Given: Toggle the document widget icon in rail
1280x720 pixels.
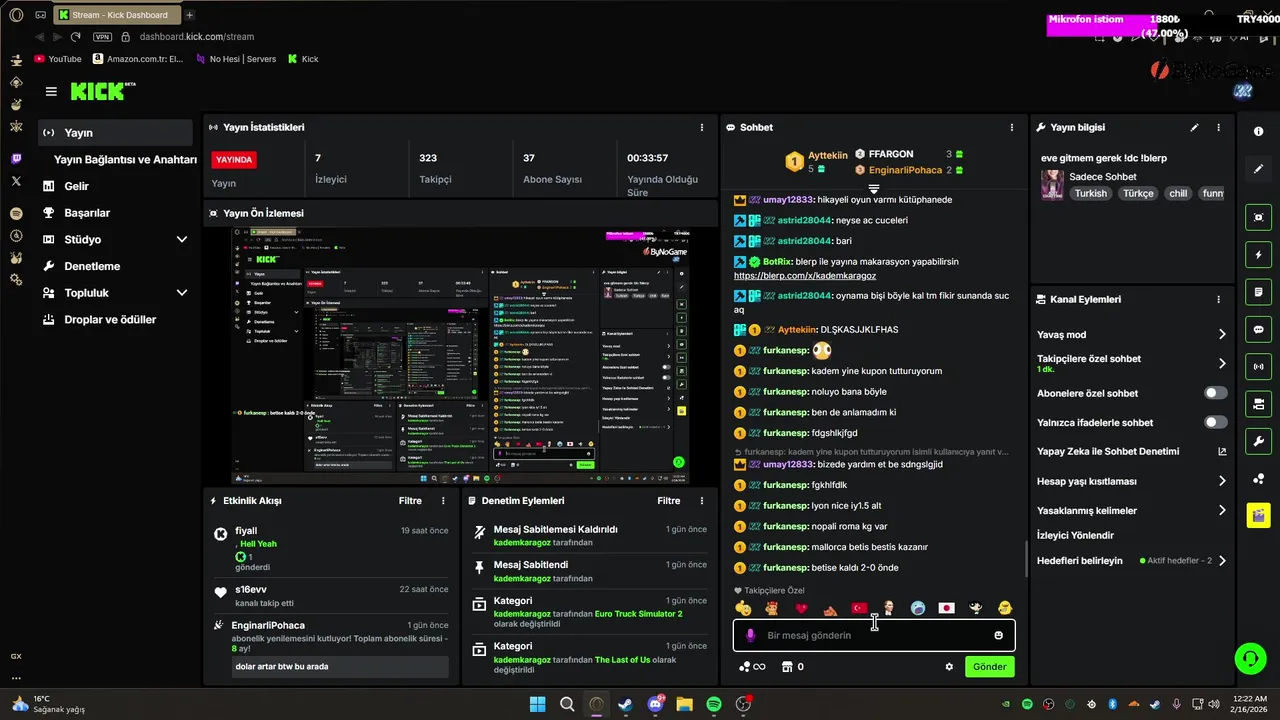Looking at the screenshot, I should (x=1258, y=292).
